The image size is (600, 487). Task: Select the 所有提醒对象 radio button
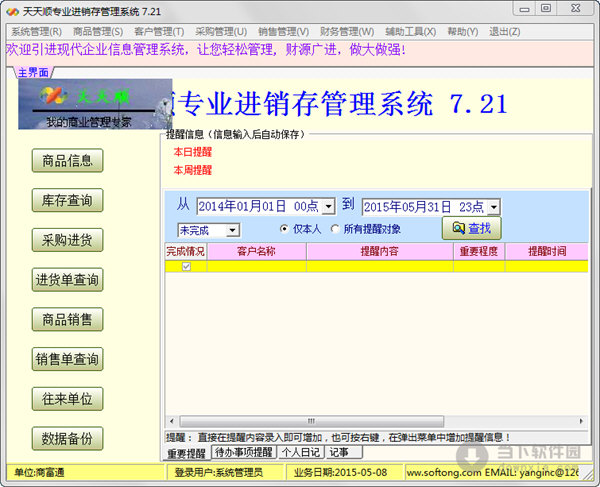point(335,229)
